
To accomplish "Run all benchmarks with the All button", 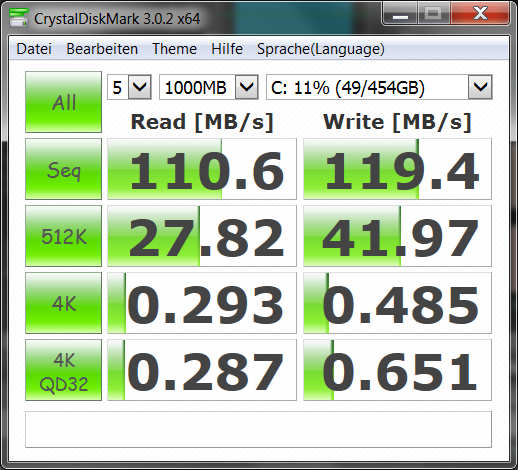I will tap(63, 102).
